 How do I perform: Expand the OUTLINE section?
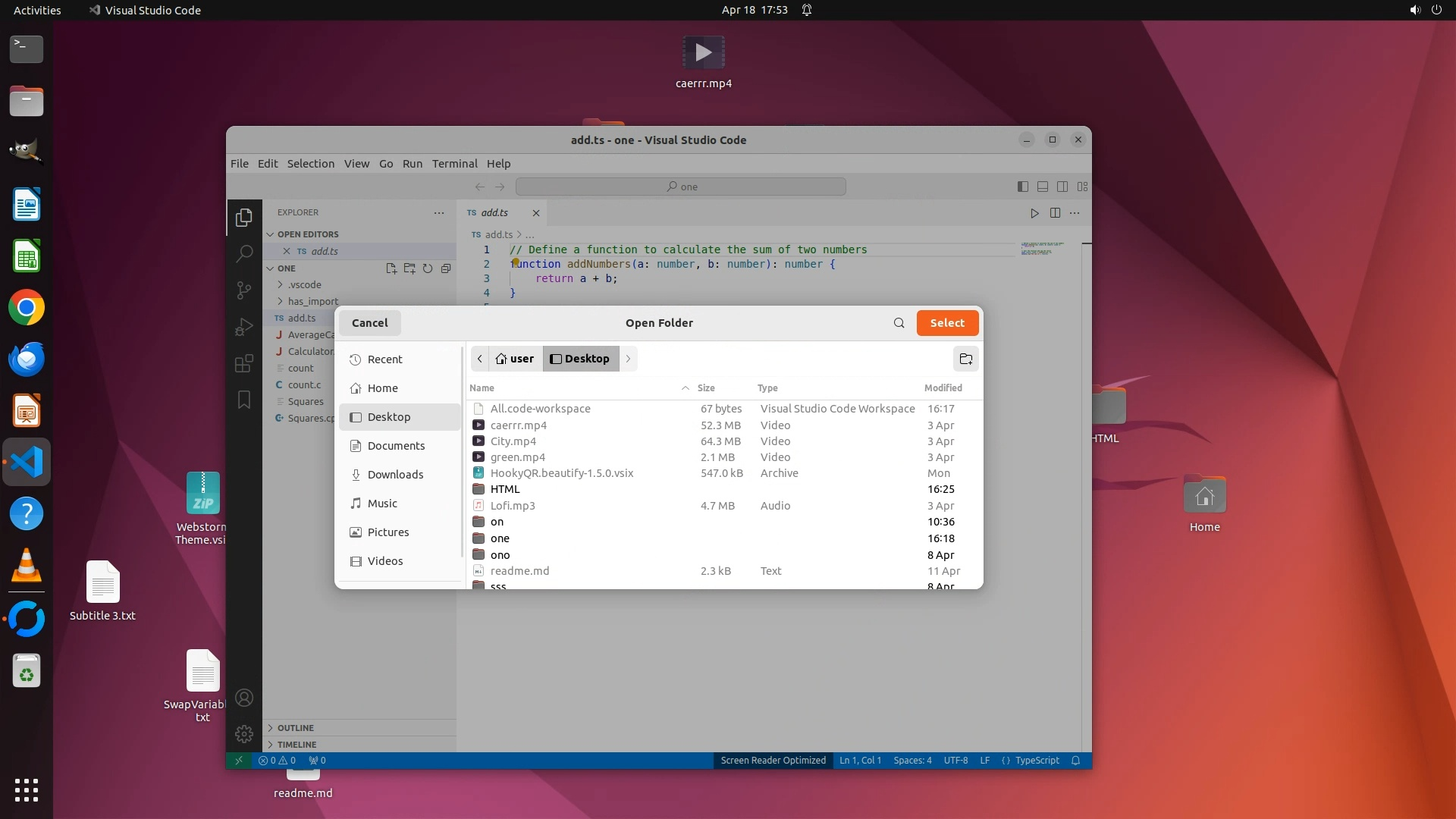pyautogui.click(x=295, y=727)
